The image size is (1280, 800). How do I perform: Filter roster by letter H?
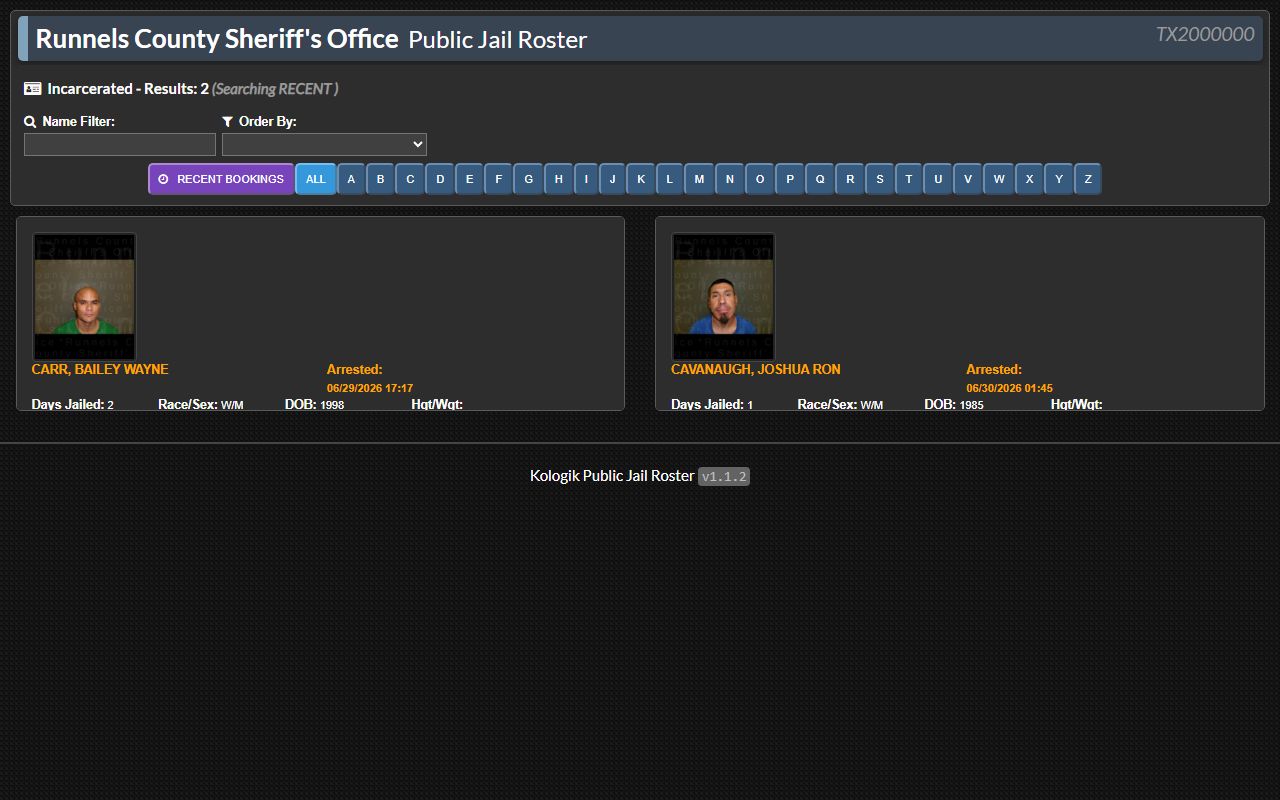tap(559, 179)
